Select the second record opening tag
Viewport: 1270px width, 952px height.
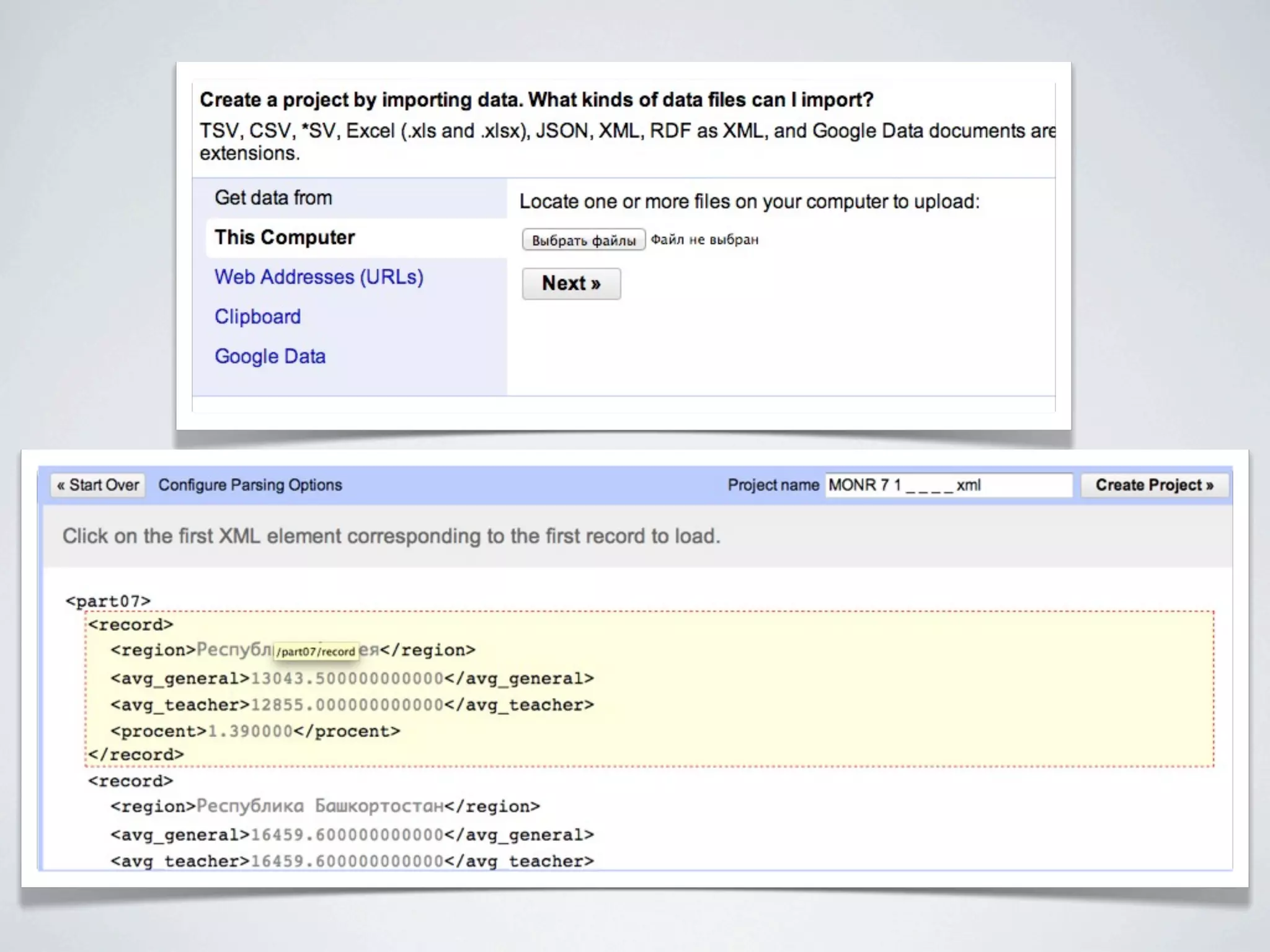[x=130, y=781]
